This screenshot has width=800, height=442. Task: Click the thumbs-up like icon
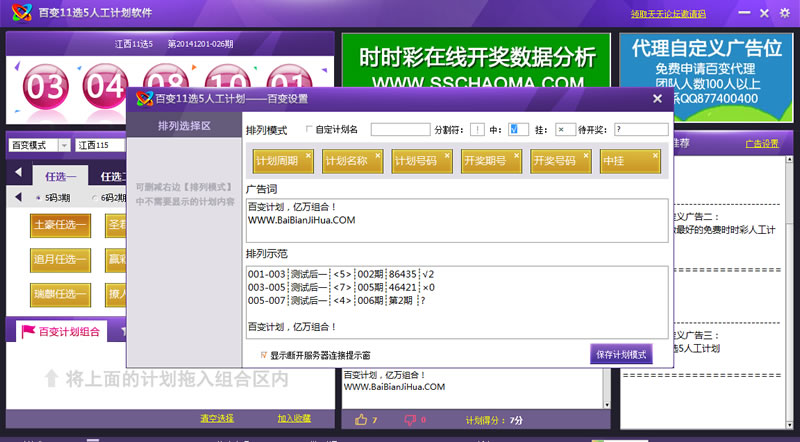click(361, 420)
